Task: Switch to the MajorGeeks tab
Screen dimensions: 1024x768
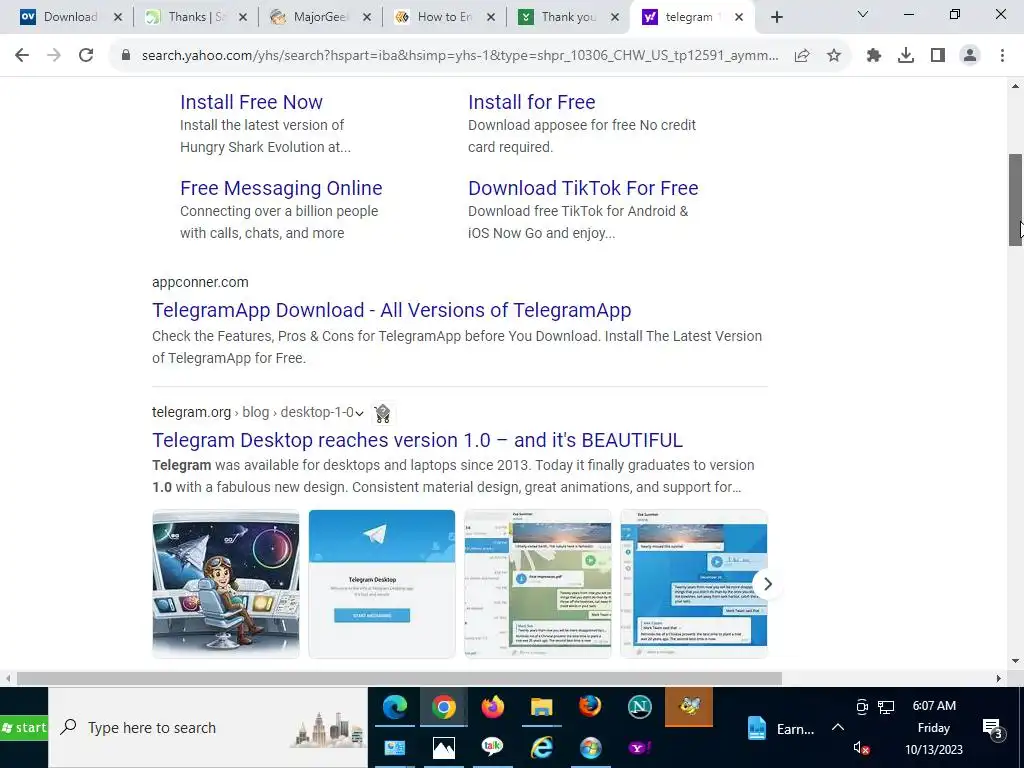Action: click(x=320, y=17)
